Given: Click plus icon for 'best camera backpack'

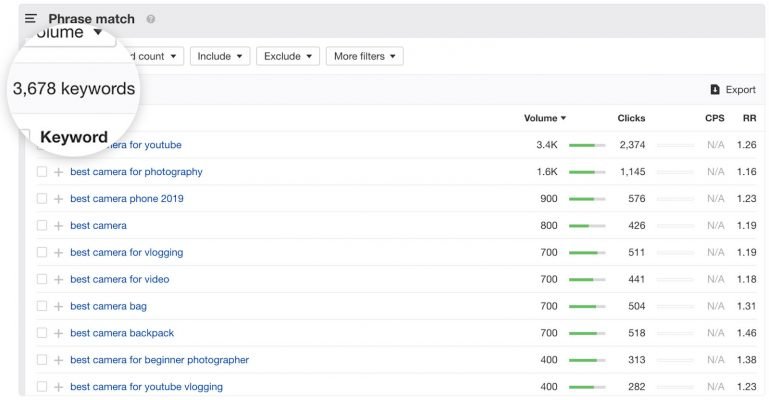Looking at the screenshot, I should 58,333.
